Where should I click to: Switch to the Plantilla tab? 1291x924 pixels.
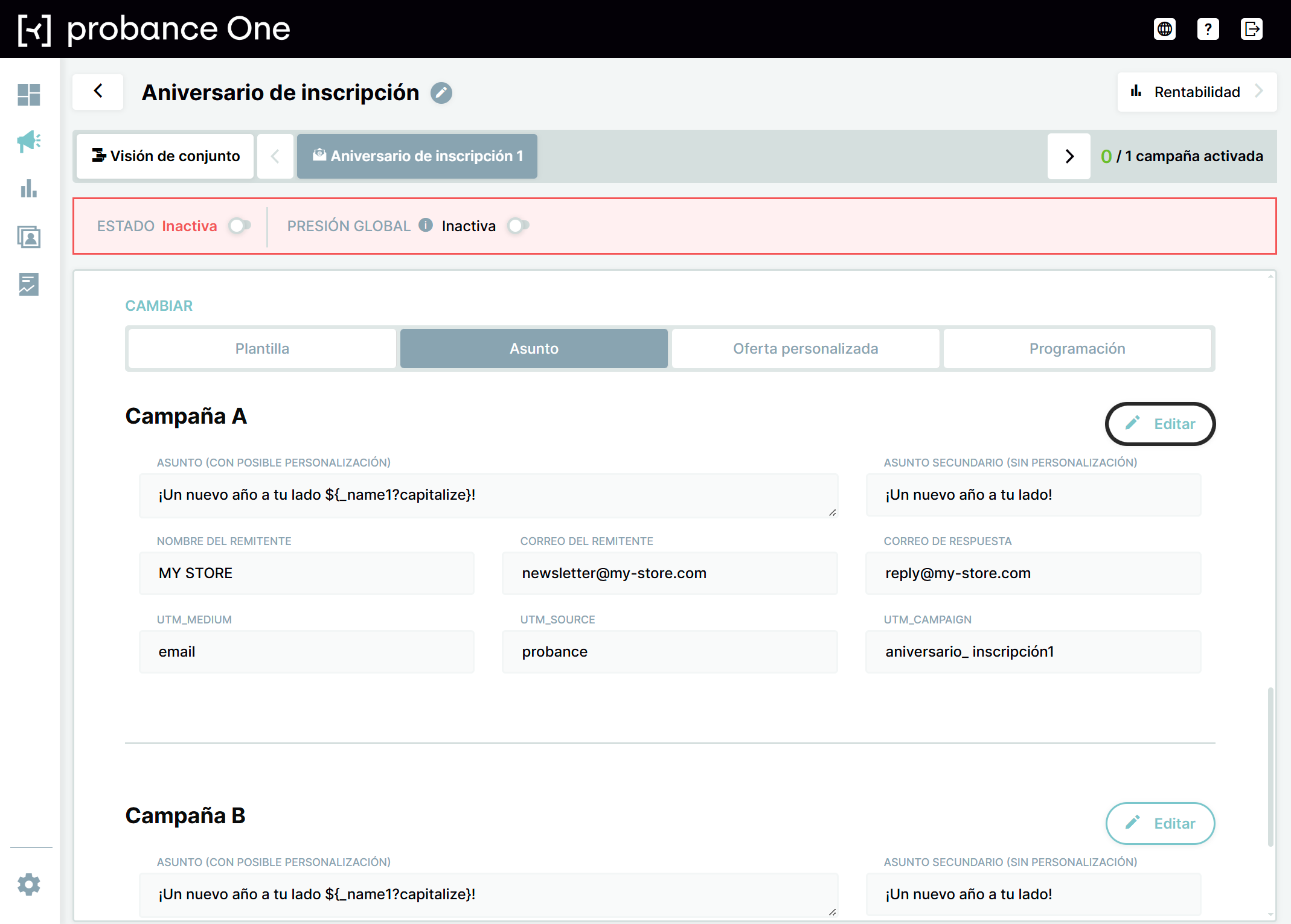(x=262, y=349)
